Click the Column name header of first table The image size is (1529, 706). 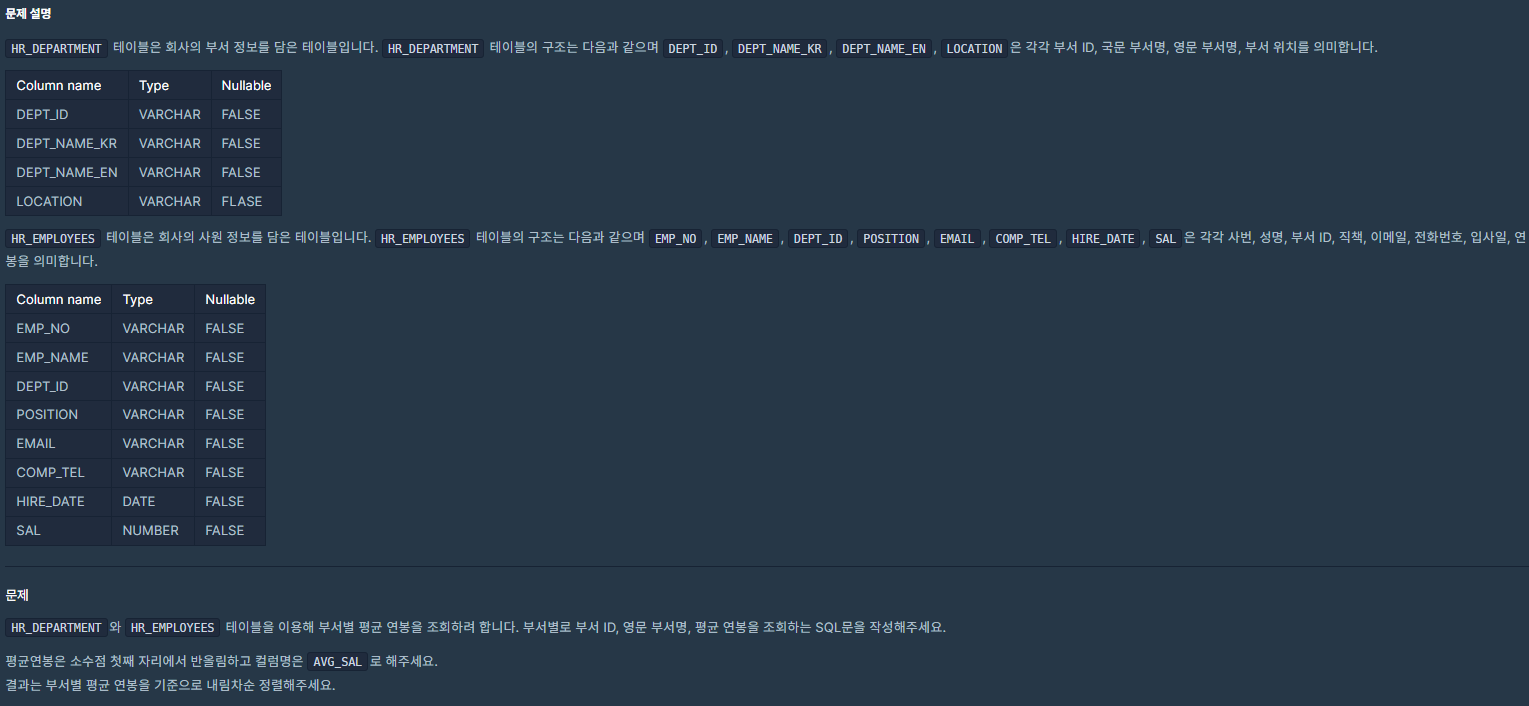click(67, 85)
